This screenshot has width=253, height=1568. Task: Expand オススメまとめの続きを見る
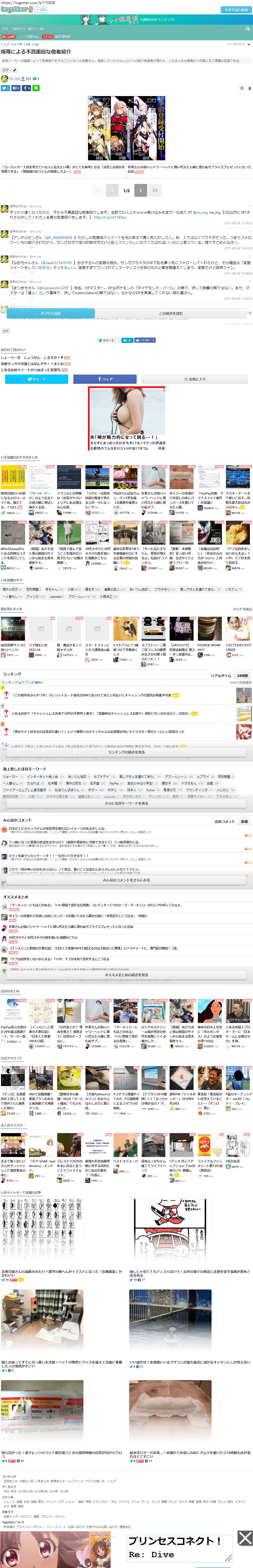click(126, 975)
